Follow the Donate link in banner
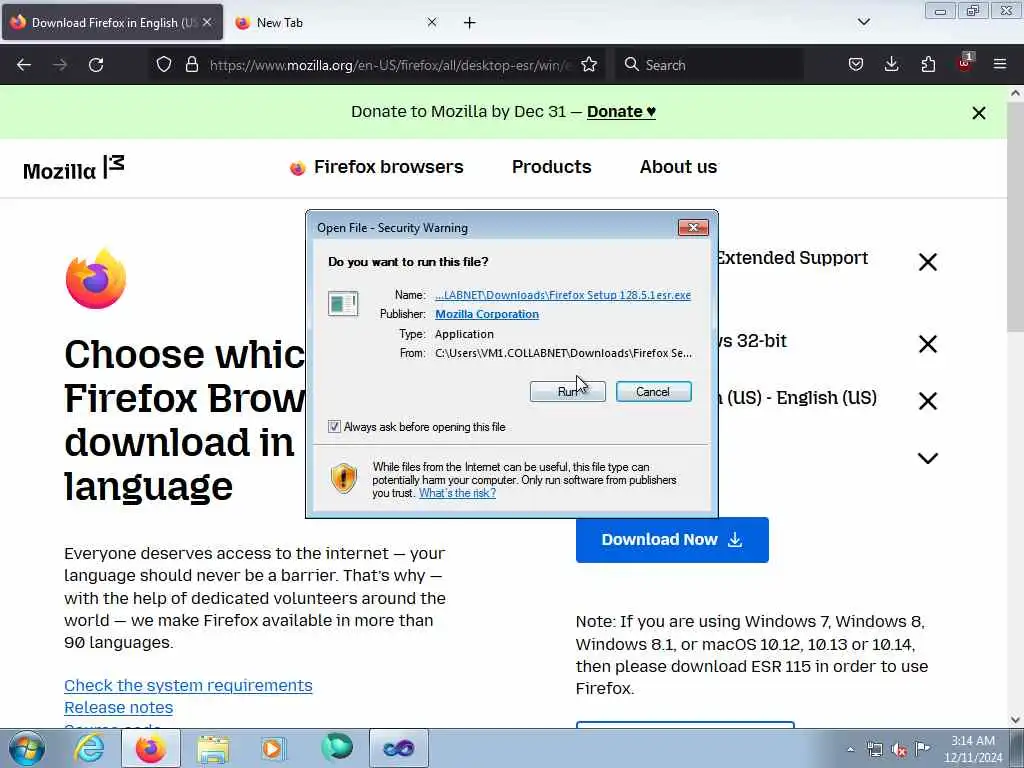 tap(621, 112)
